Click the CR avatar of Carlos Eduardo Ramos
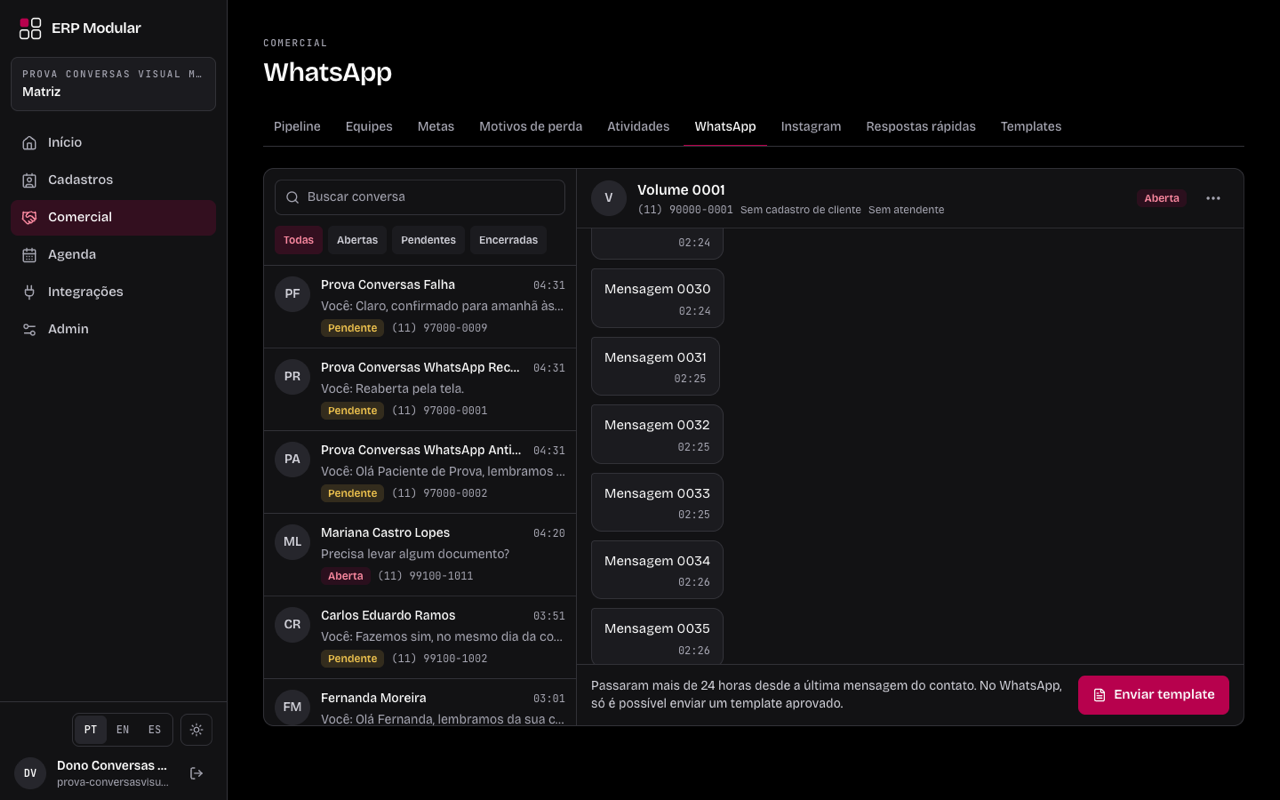This screenshot has width=1280, height=800. pos(292,625)
